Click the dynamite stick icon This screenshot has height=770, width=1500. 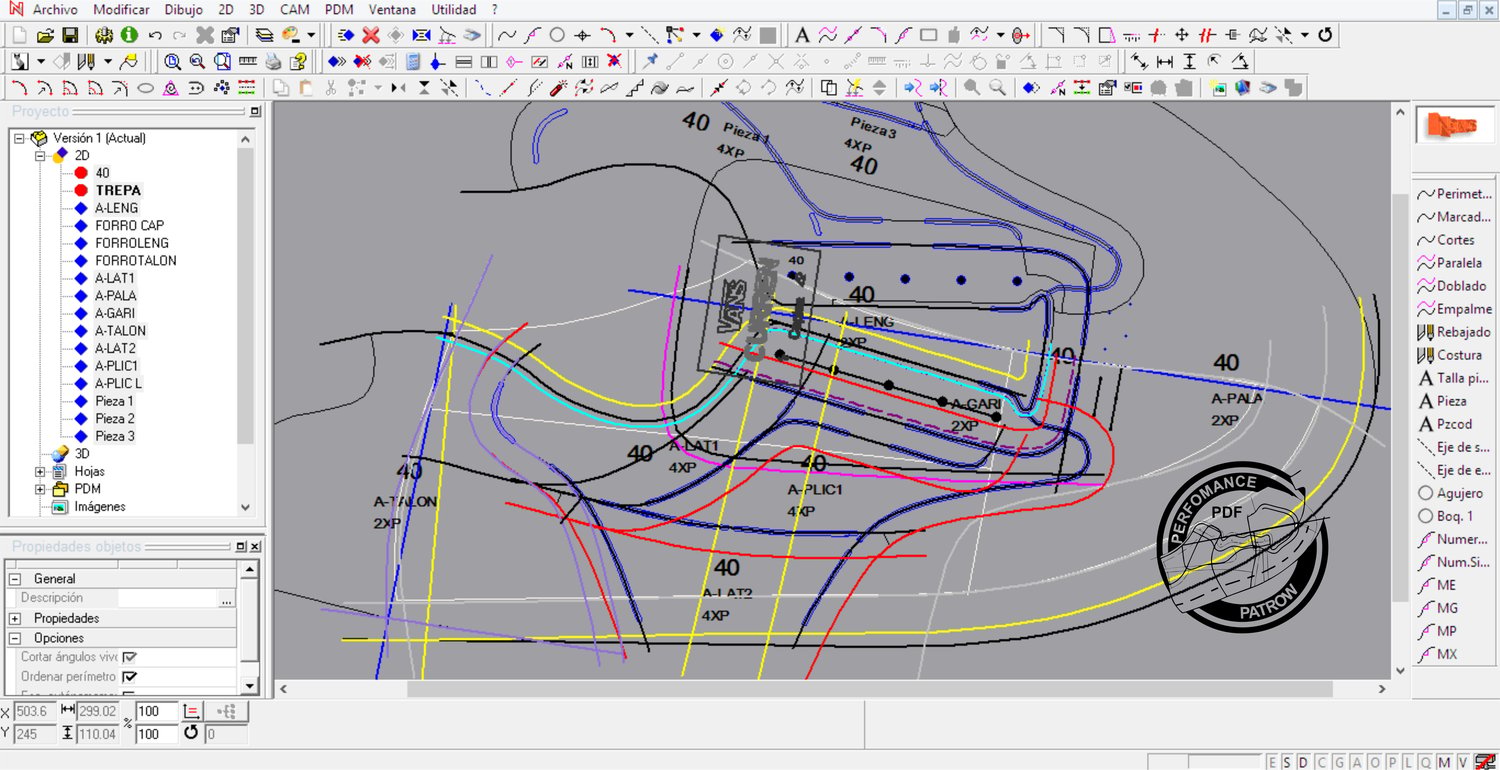tap(558, 88)
